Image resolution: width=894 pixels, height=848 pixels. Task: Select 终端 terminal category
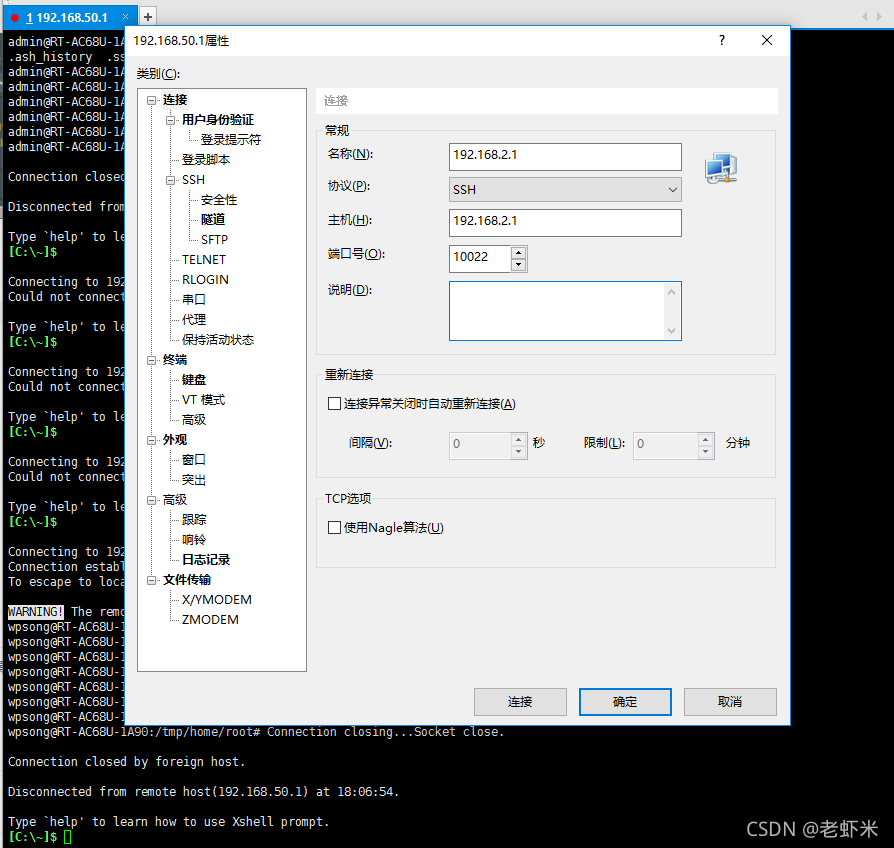click(x=175, y=360)
